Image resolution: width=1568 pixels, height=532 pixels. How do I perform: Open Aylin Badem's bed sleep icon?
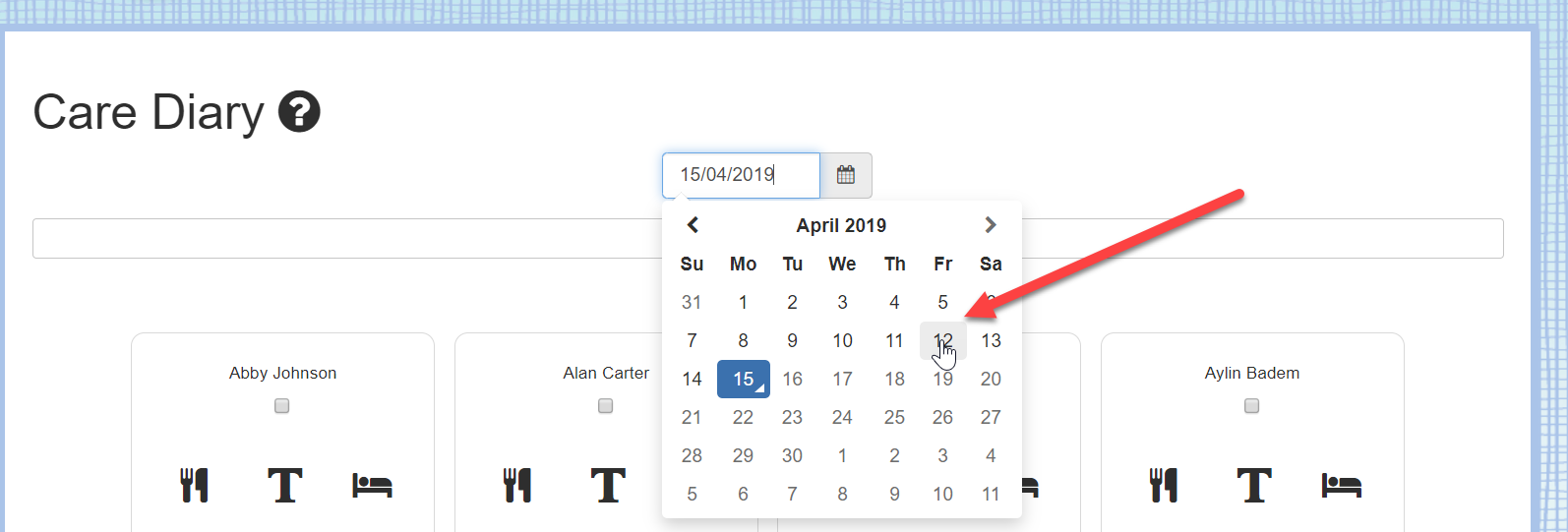coord(1342,485)
